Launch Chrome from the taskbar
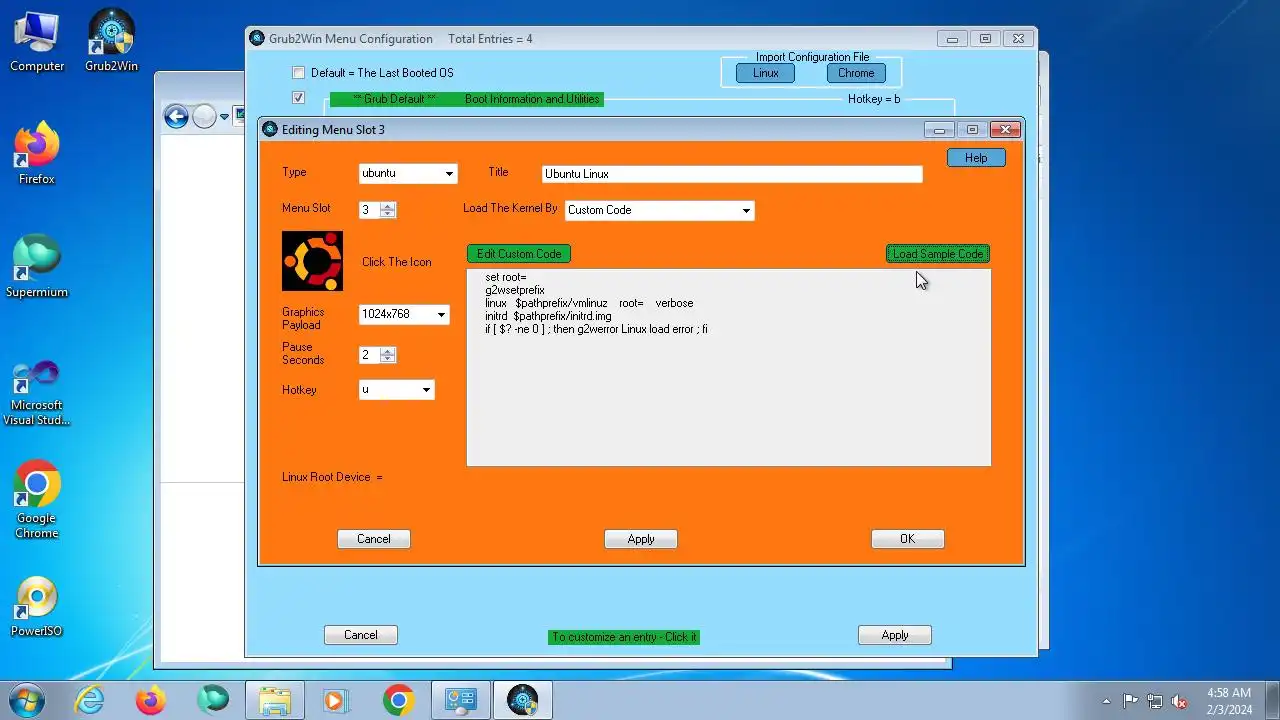Image resolution: width=1280 pixels, height=720 pixels. 398,700
